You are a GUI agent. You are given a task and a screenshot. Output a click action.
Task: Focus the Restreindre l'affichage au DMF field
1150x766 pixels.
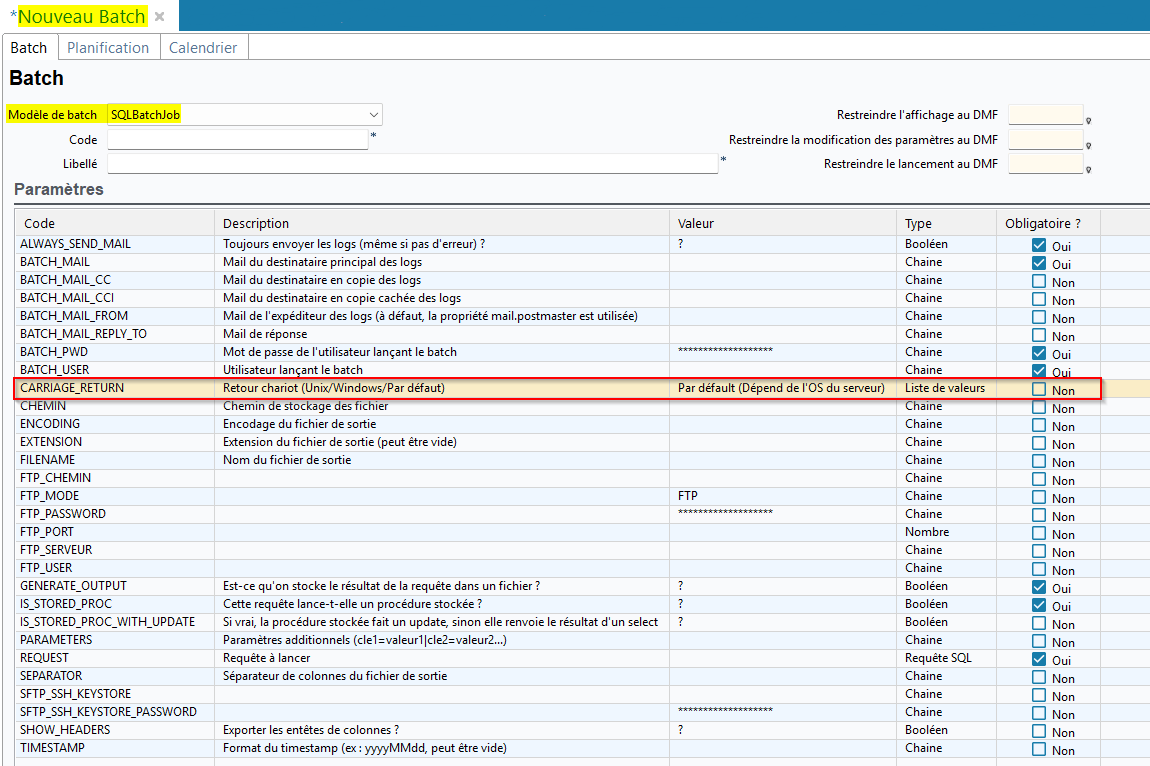tap(1045, 115)
